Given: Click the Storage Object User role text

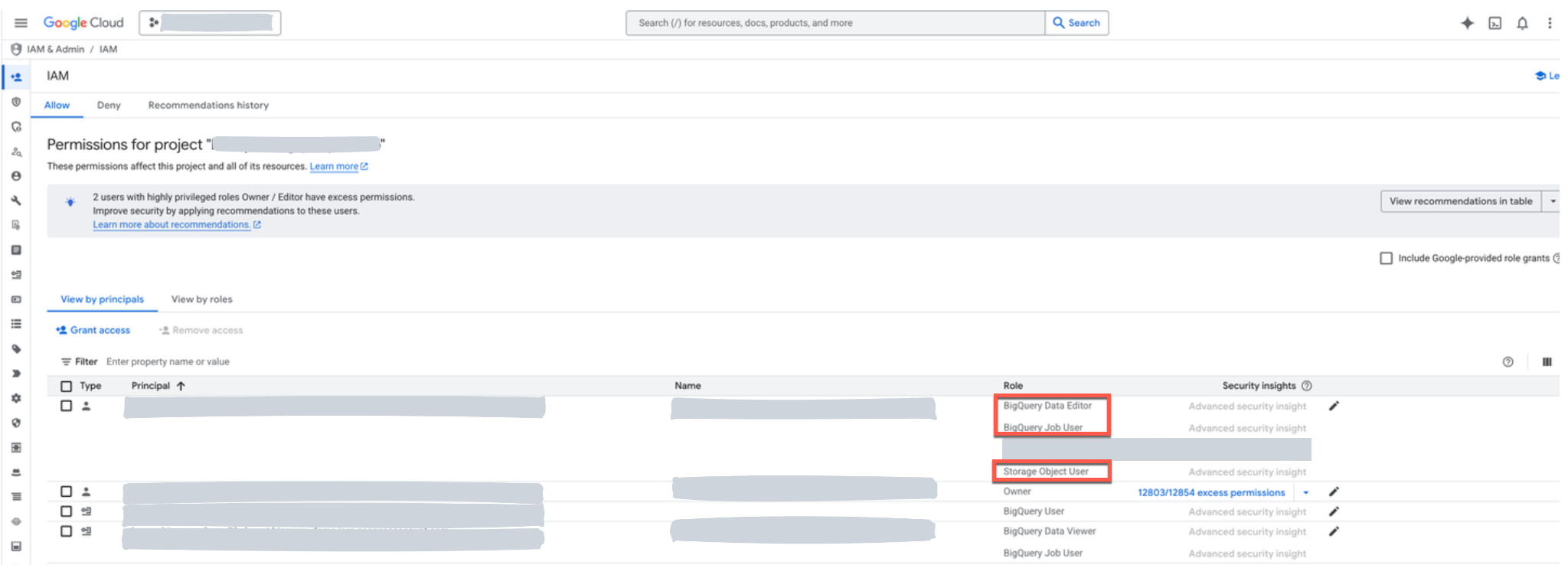Looking at the screenshot, I should [1046, 472].
